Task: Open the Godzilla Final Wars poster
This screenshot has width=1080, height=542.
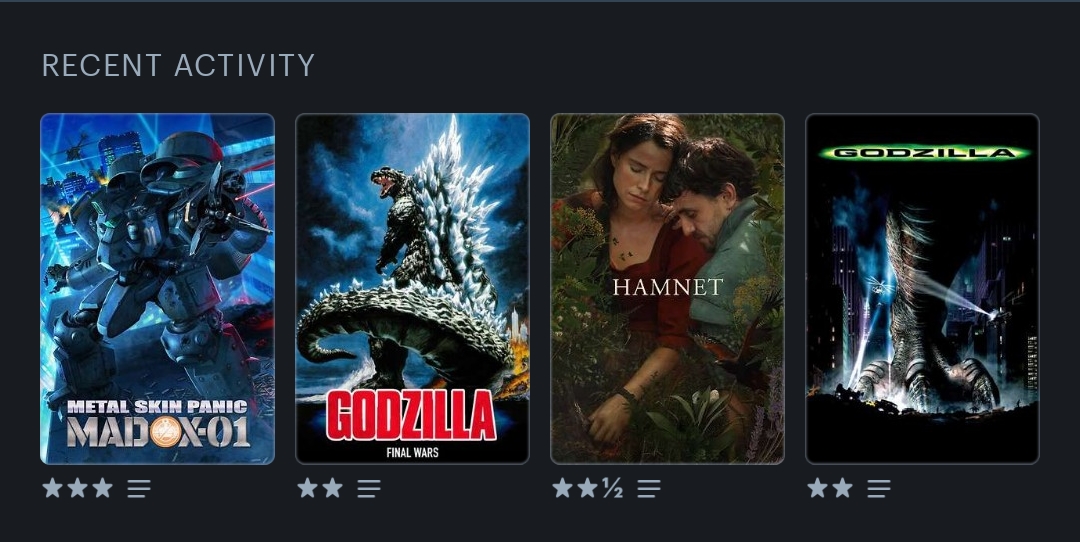Action: 413,289
